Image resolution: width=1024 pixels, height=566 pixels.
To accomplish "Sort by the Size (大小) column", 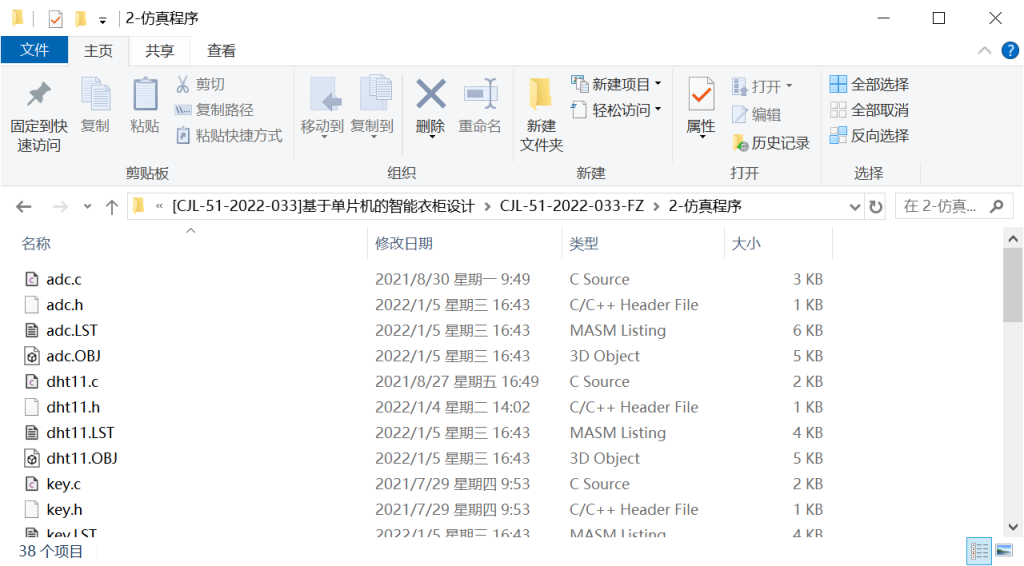I will [746, 244].
